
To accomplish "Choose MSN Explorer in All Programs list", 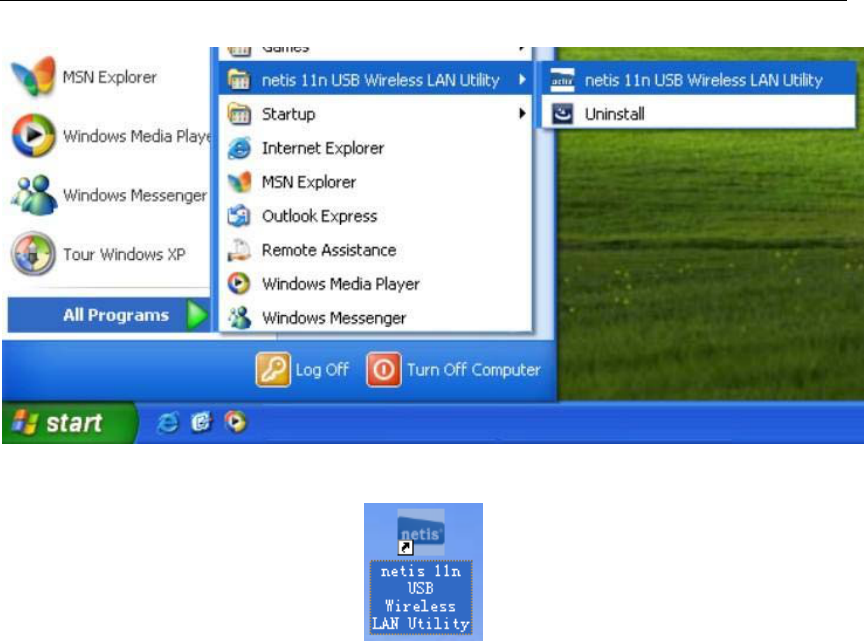I will [375, 182].
